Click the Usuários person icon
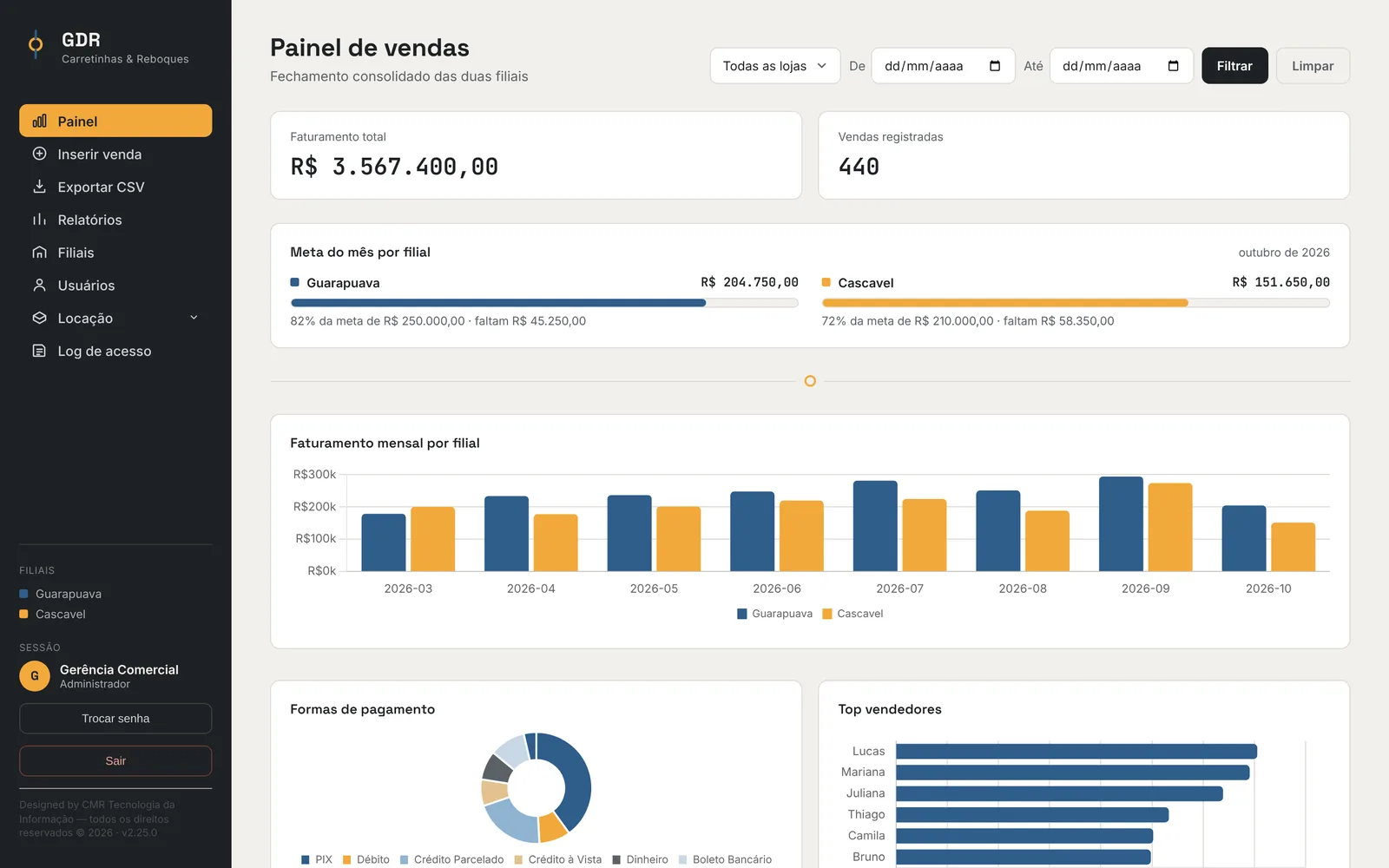This screenshot has width=1389, height=868. 39,286
